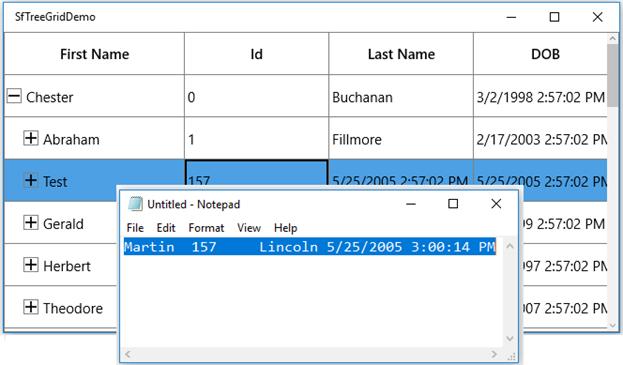Image resolution: width=623 pixels, height=365 pixels.
Task: Click the highlighted Martin text line in Notepad
Action: coord(310,247)
